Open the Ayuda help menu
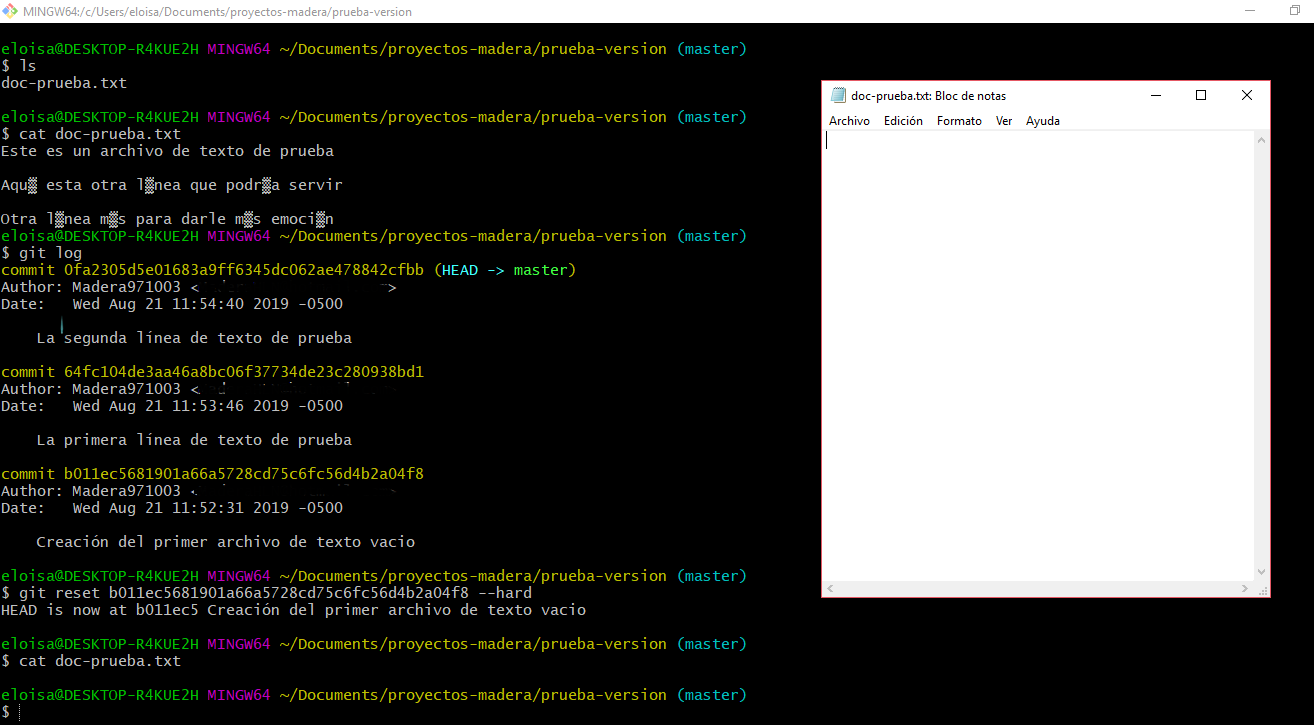 pos(1042,121)
